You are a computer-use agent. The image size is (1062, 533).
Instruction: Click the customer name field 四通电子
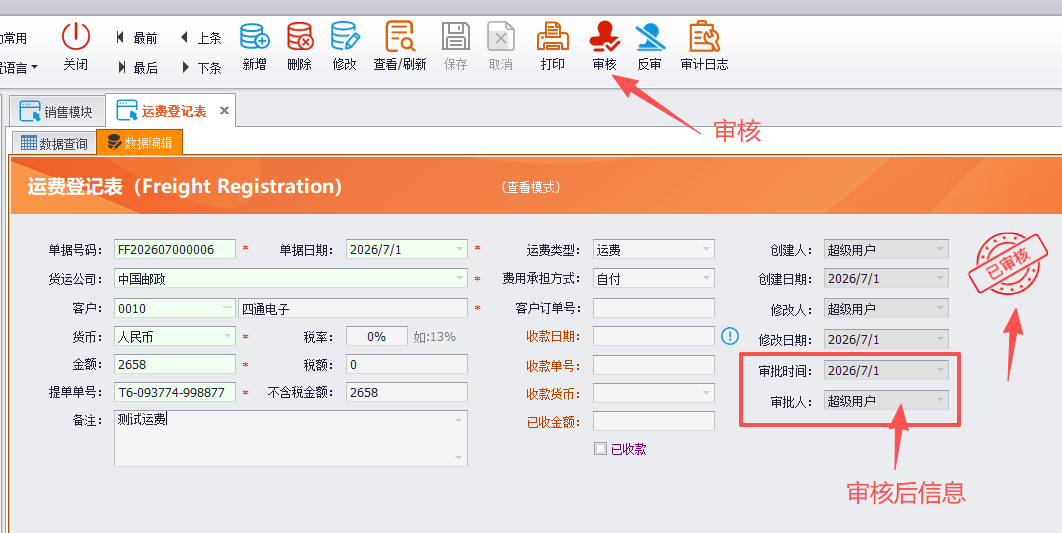353,307
